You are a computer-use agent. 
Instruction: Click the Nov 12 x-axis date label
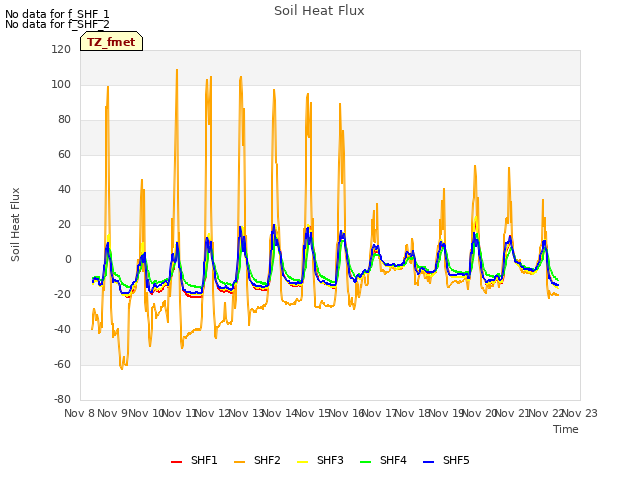coord(213,413)
